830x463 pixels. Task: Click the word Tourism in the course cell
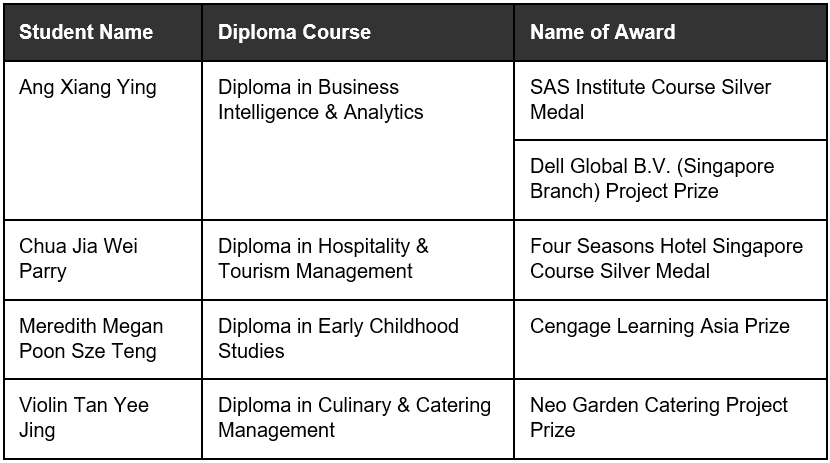pos(255,271)
